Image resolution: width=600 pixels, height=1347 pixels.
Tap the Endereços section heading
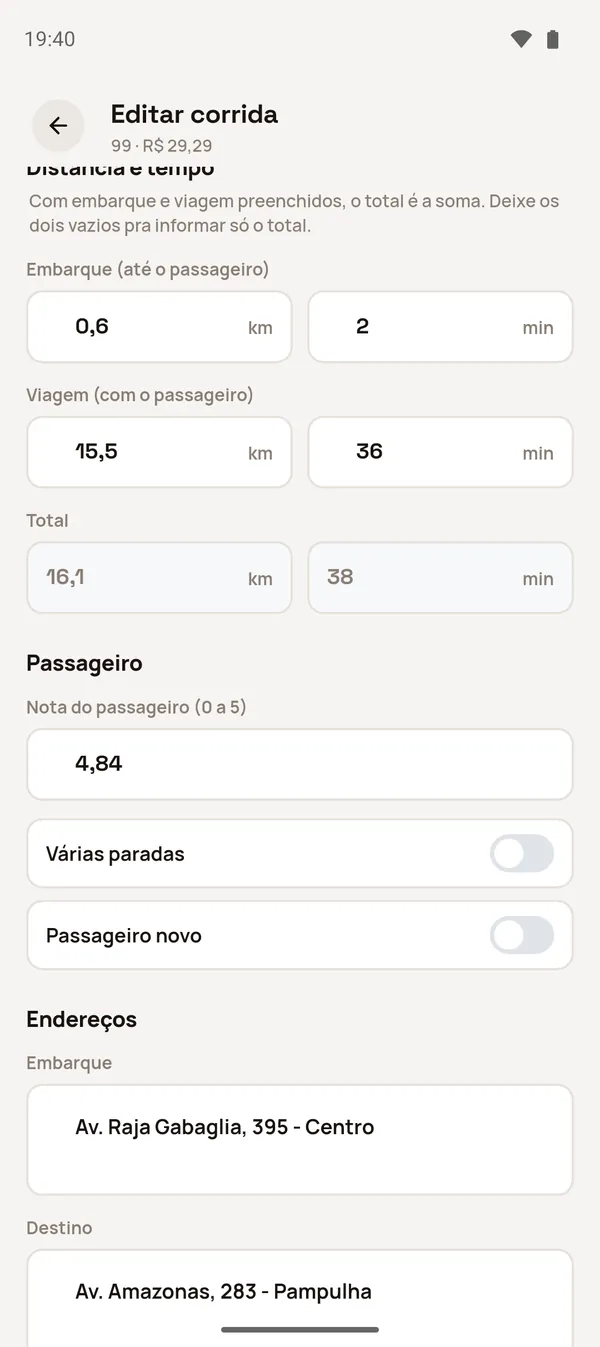81,1019
